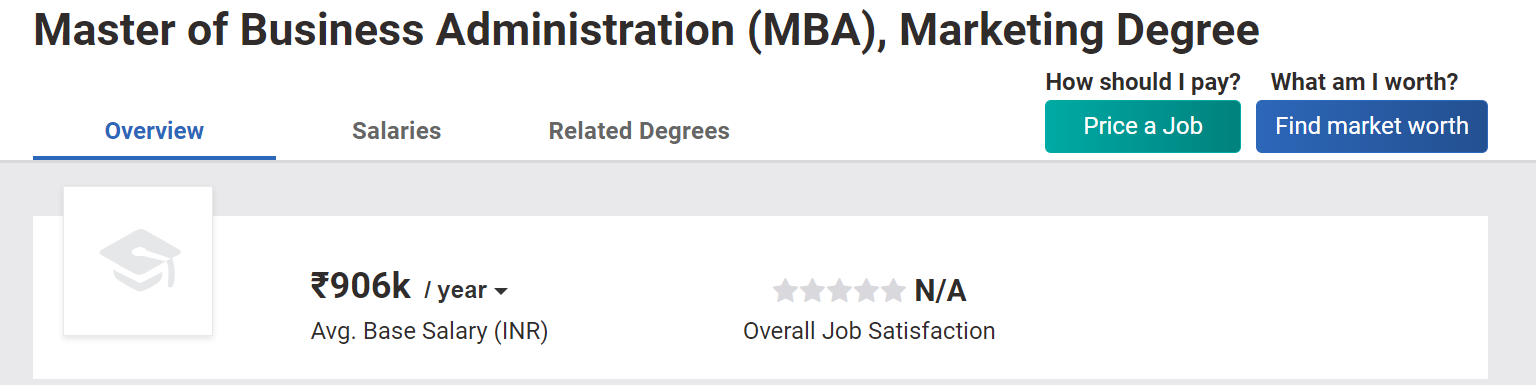Click the third gray rating star
Viewport: 1536px width, 385px height.
(840, 291)
